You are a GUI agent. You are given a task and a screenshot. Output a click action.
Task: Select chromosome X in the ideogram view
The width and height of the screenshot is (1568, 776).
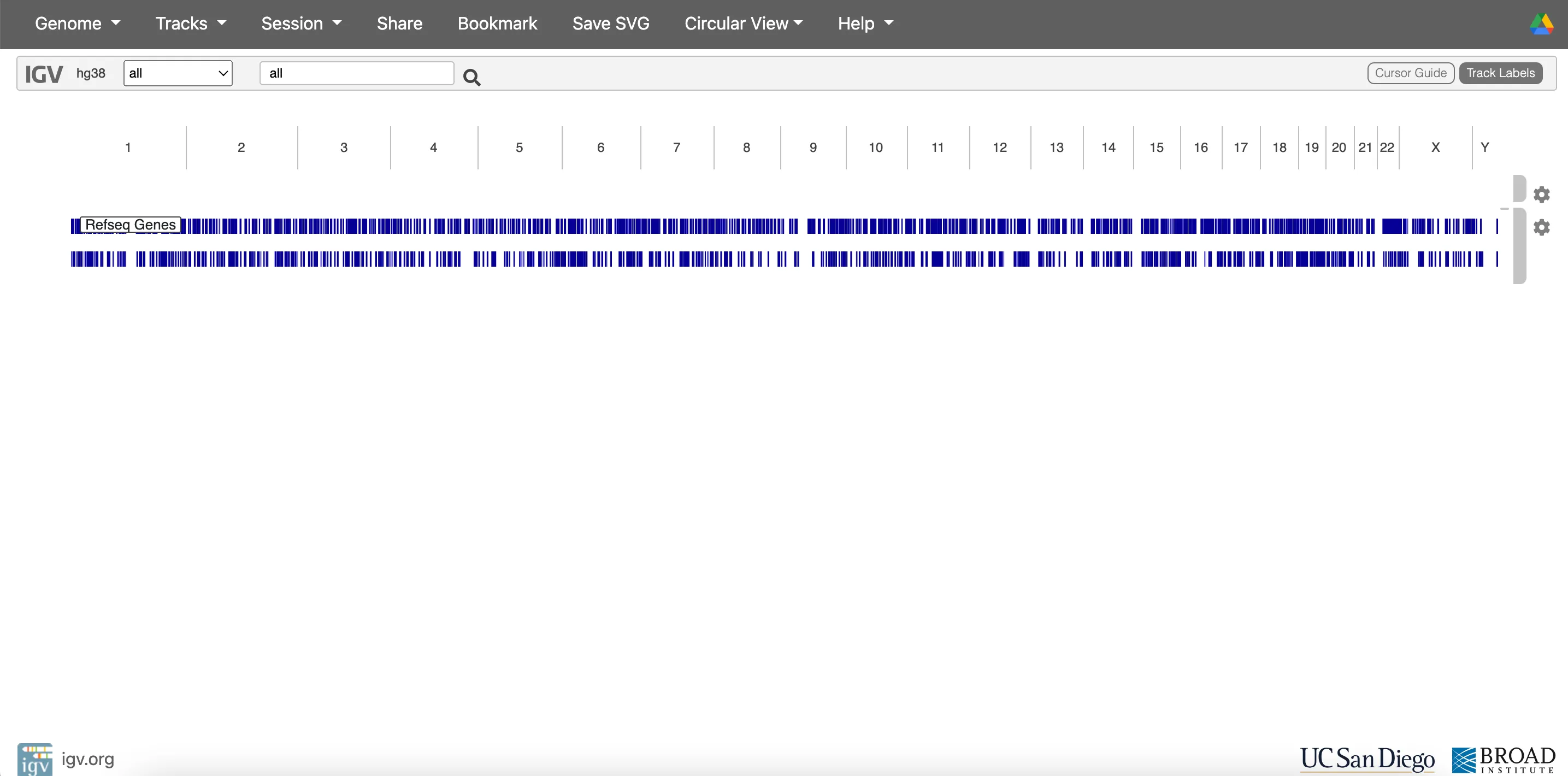1434,147
